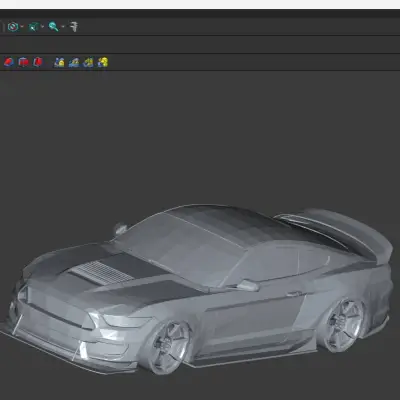Click the third yellow-green object icon
The height and width of the screenshot is (400, 400).
(x=88, y=62)
